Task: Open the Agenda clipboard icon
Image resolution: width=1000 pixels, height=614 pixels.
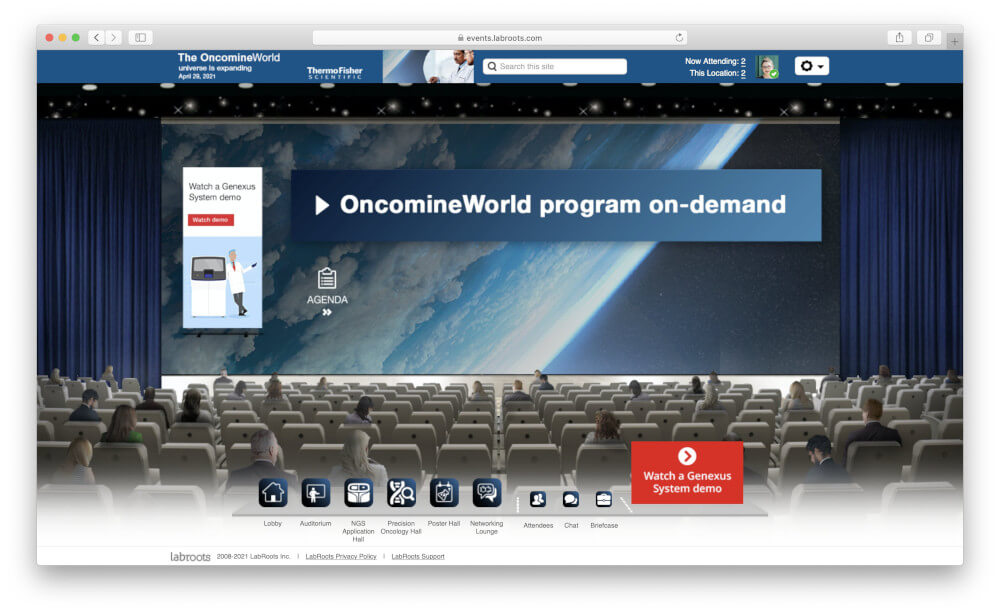Action: point(327,279)
